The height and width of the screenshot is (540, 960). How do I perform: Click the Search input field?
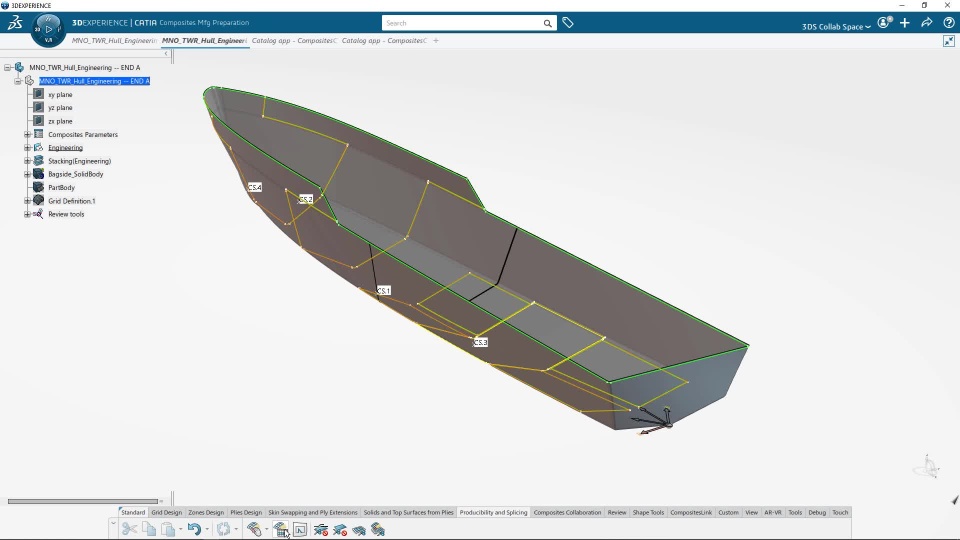coord(462,23)
